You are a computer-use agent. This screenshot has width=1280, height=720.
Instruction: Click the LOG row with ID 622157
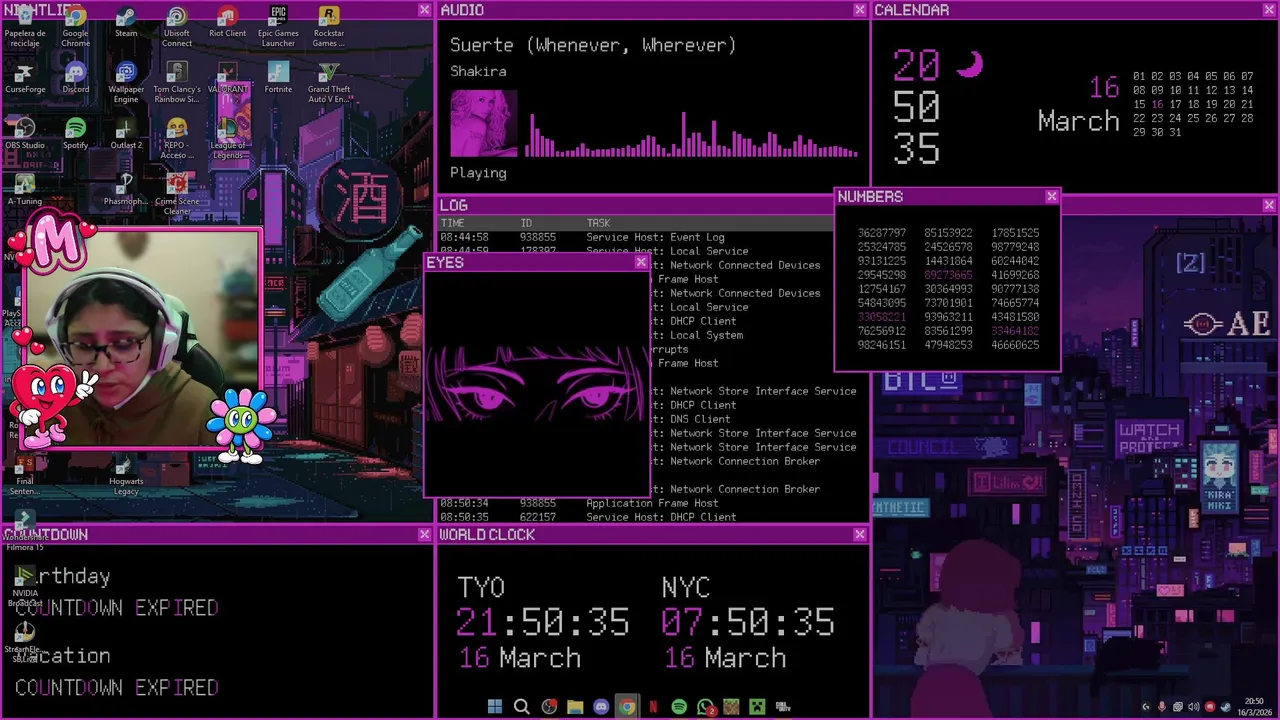[x=654, y=517]
